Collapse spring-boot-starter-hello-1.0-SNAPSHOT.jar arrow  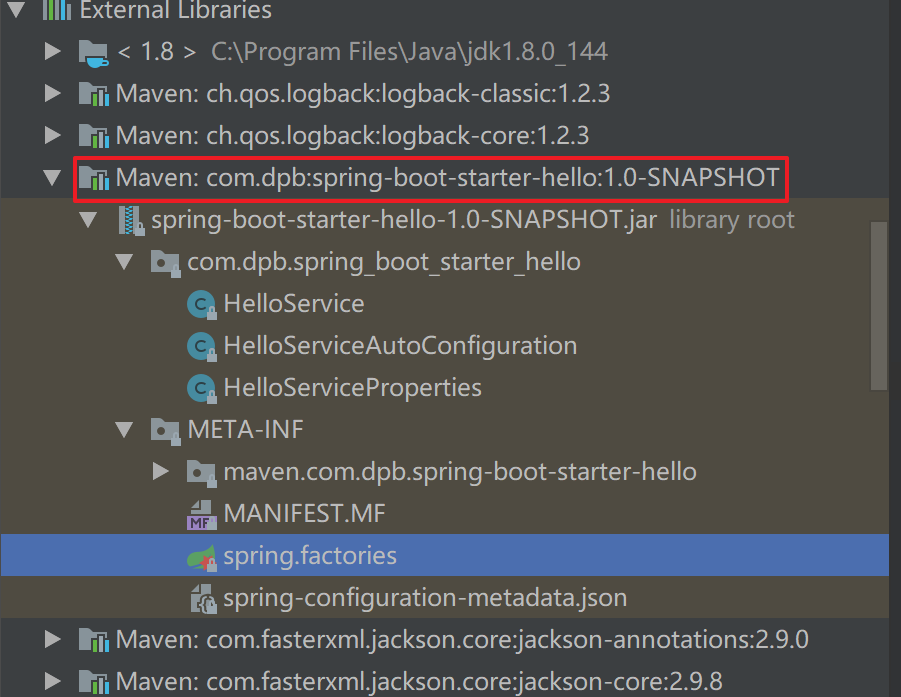(x=88, y=220)
